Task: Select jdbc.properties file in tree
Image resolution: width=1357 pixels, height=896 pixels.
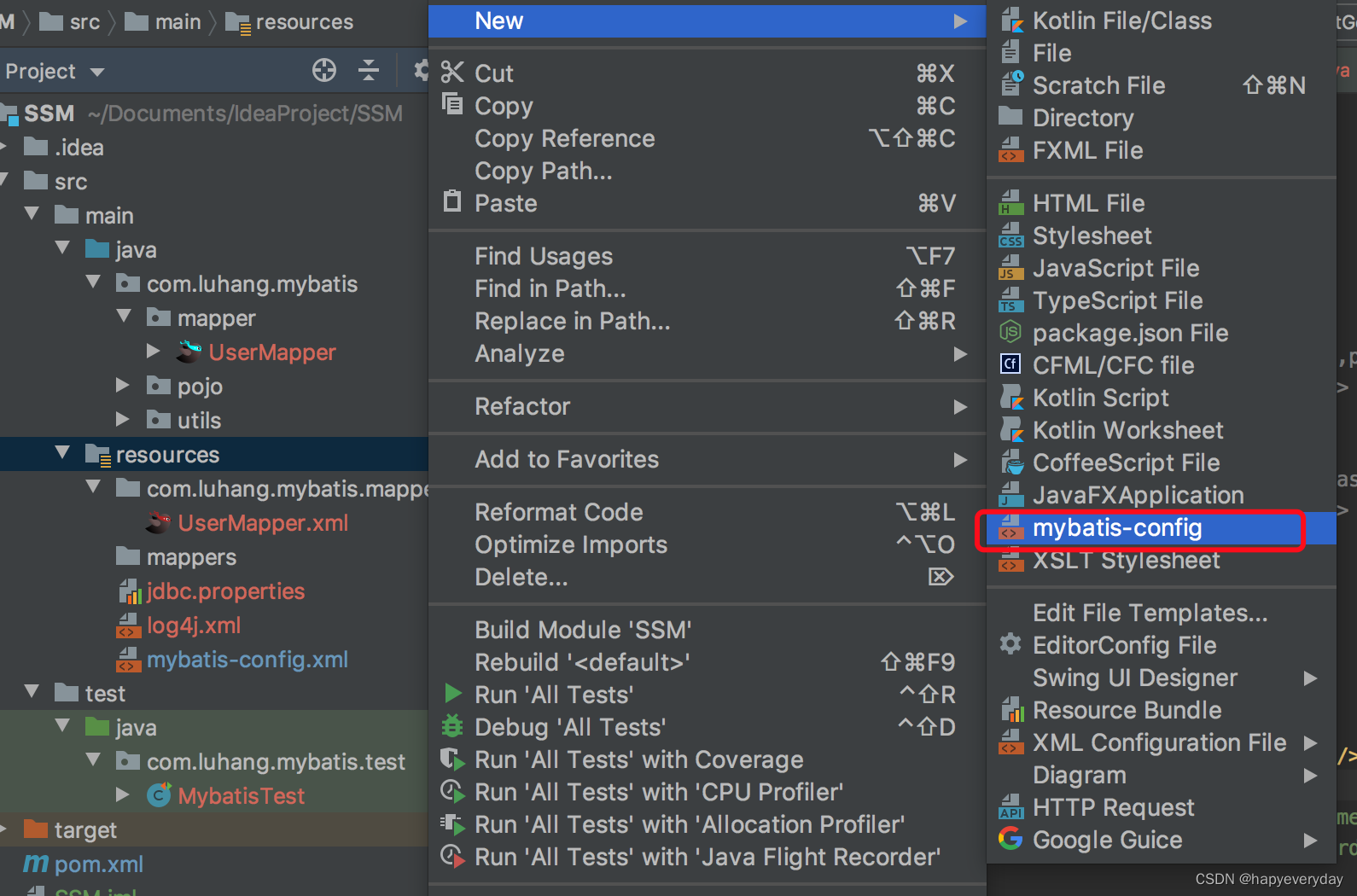Action: click(x=213, y=591)
